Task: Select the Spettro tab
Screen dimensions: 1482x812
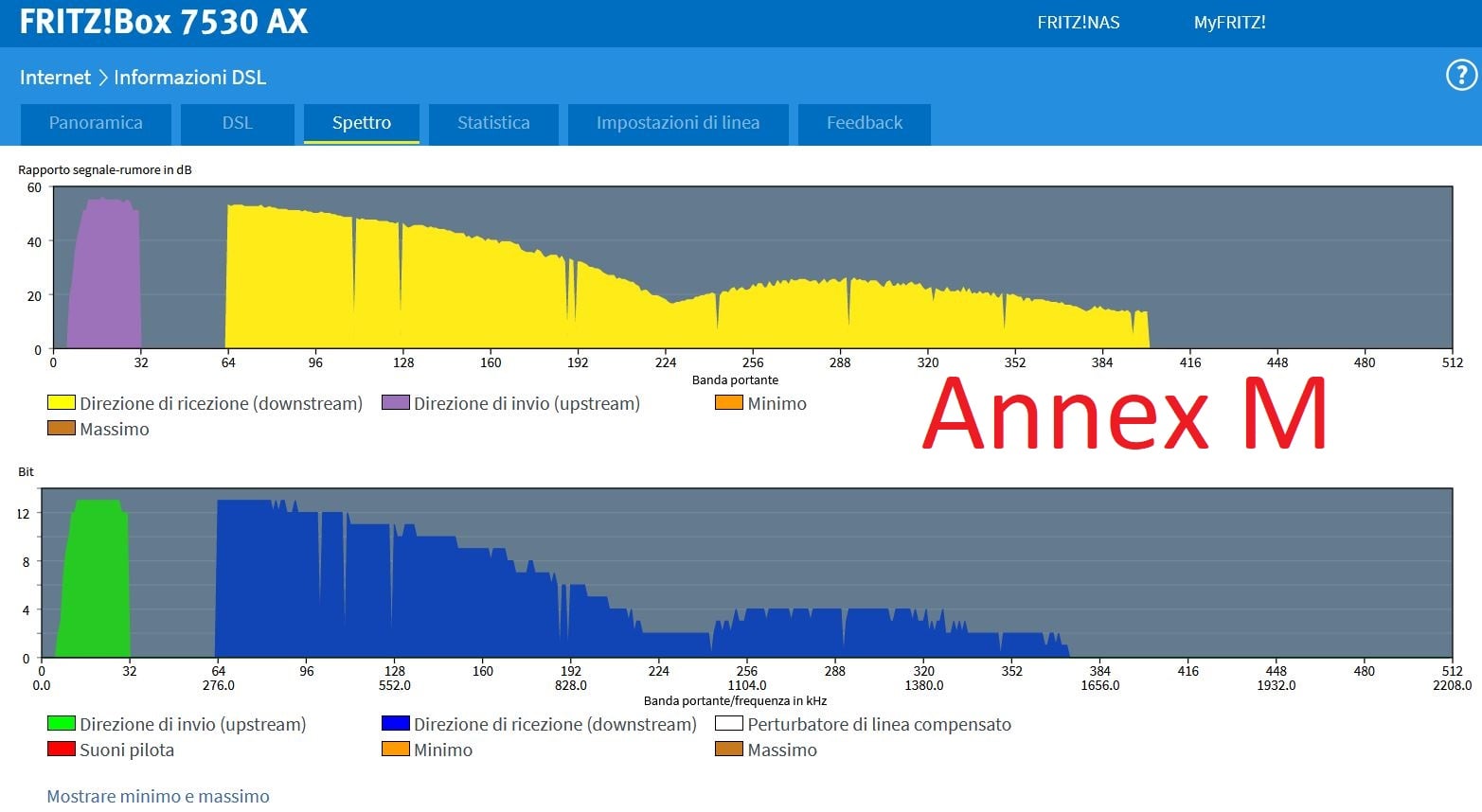Action: [361, 123]
